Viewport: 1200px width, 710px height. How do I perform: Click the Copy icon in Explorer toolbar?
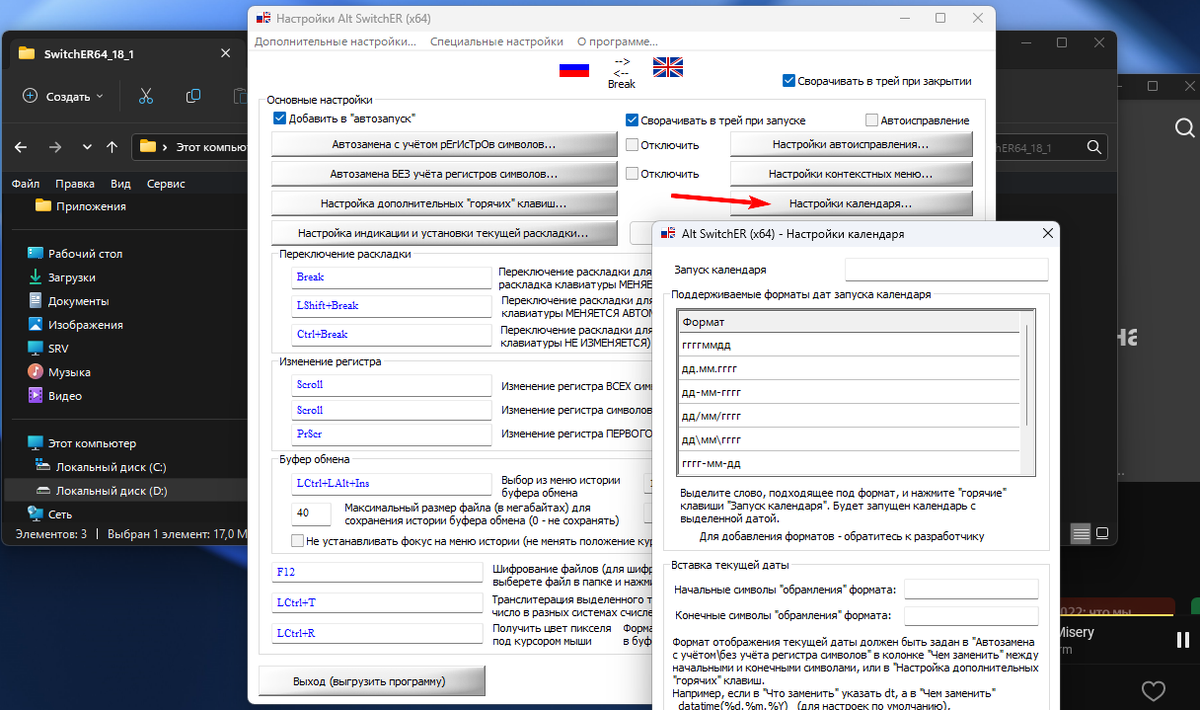193,96
